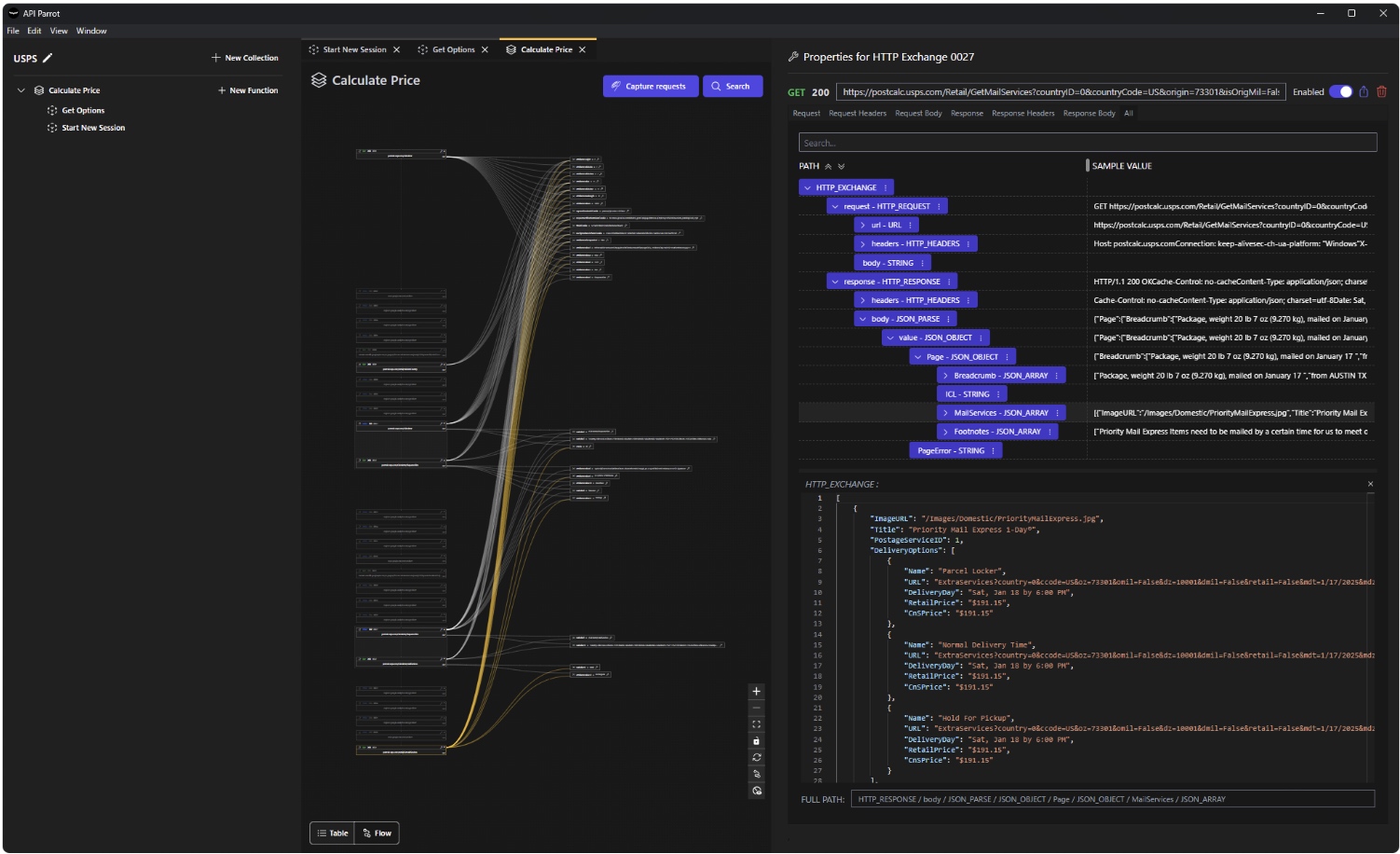Click the request URL field
1400x854 pixels.
coord(1061,91)
